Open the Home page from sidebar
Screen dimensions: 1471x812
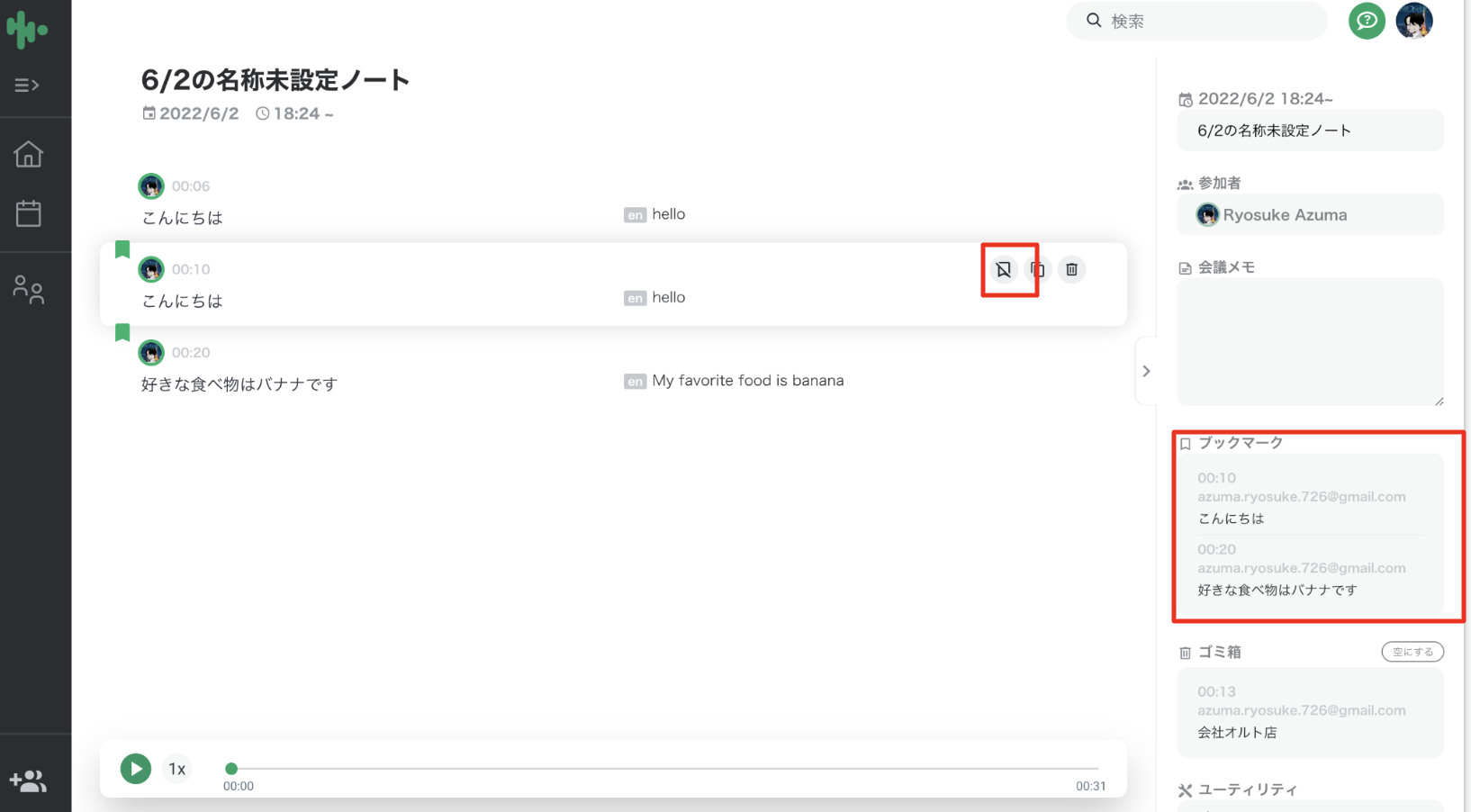click(x=28, y=154)
